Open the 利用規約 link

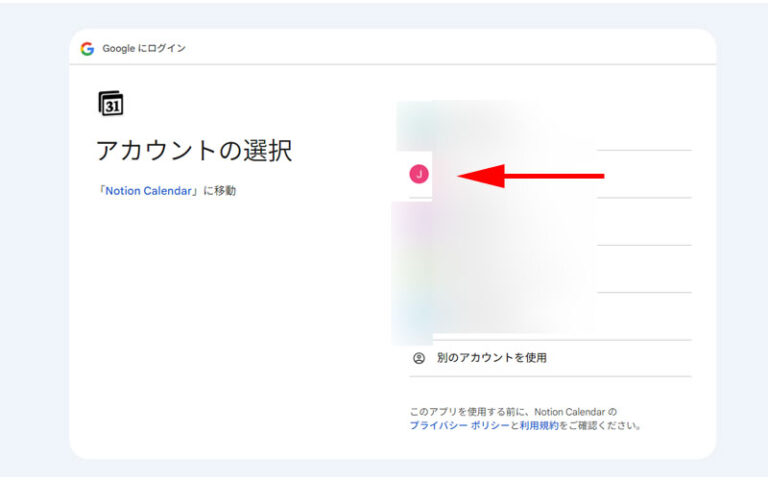(x=538, y=425)
